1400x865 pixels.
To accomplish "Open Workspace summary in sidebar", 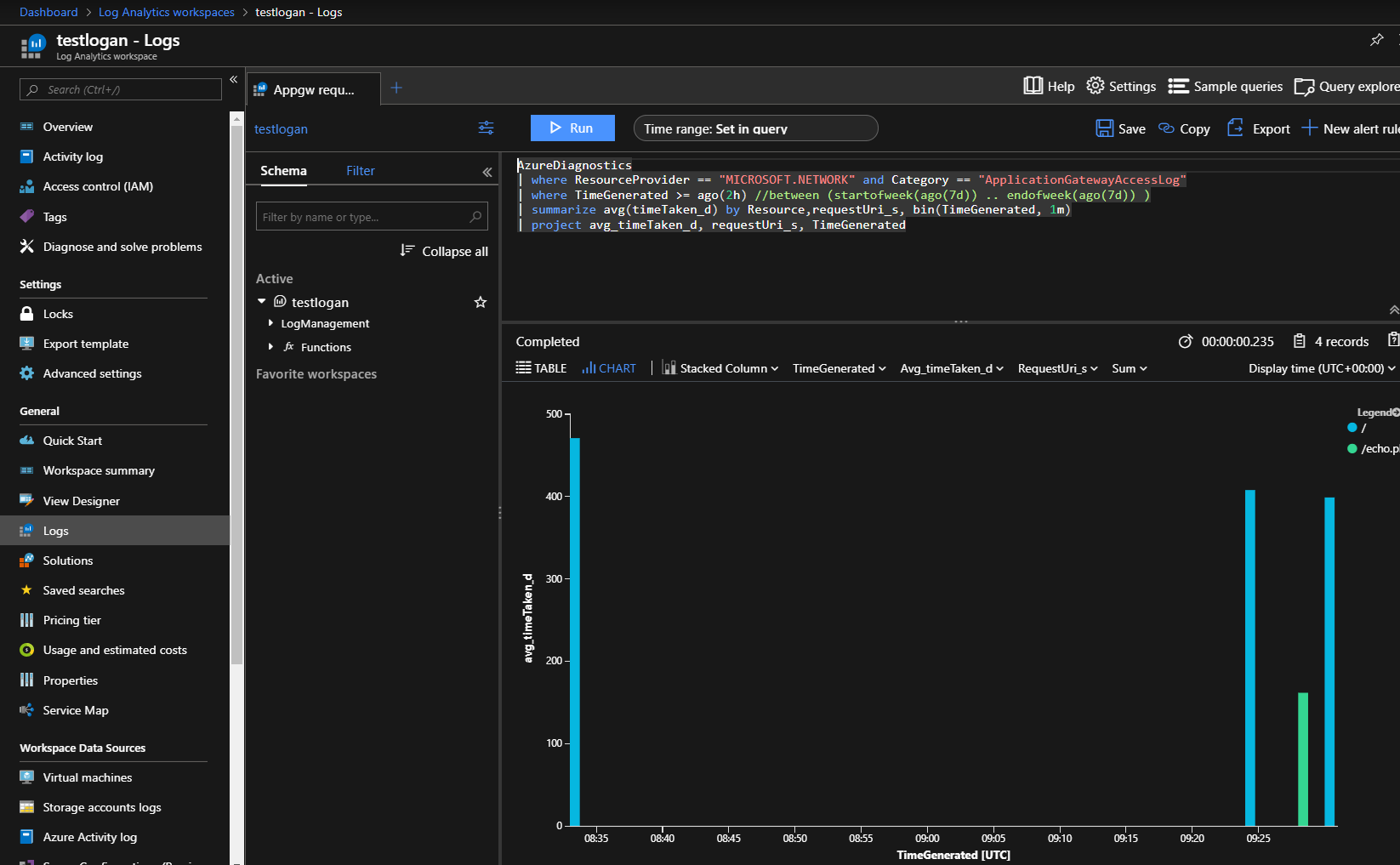I will (x=99, y=470).
